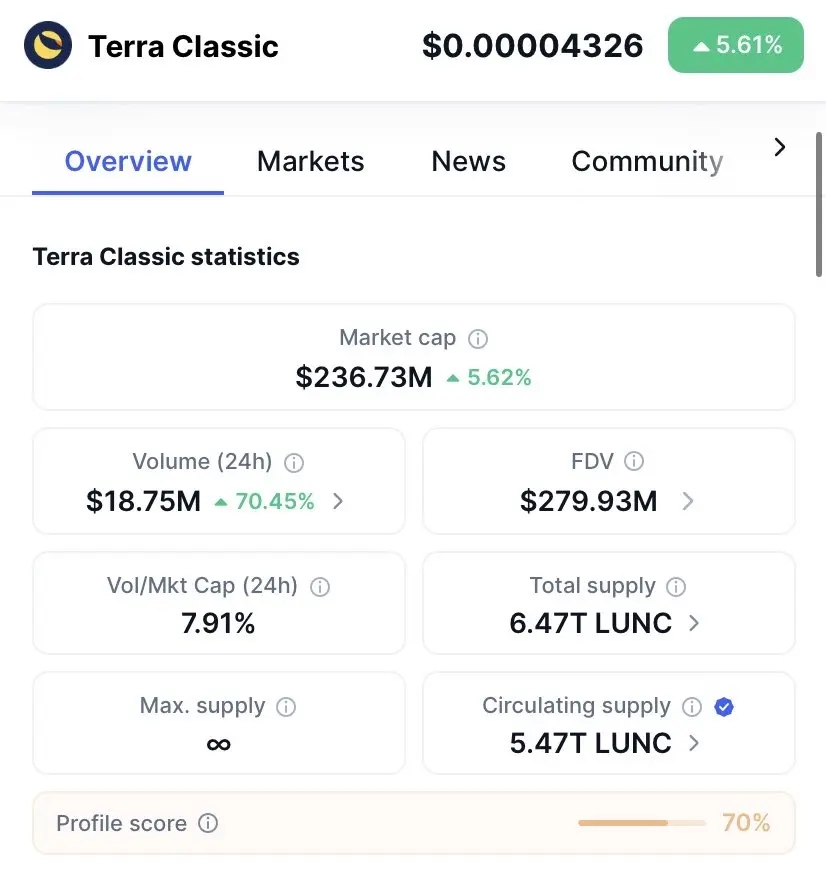
Task: Click the Max. supply info icon
Action: point(286,707)
